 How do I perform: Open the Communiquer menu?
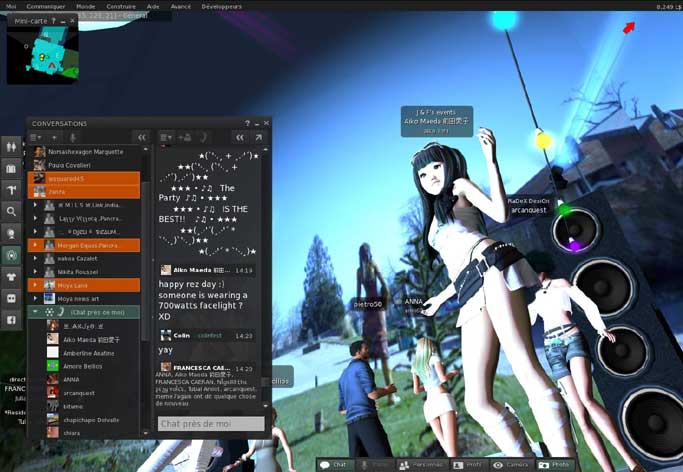[x=46, y=6]
